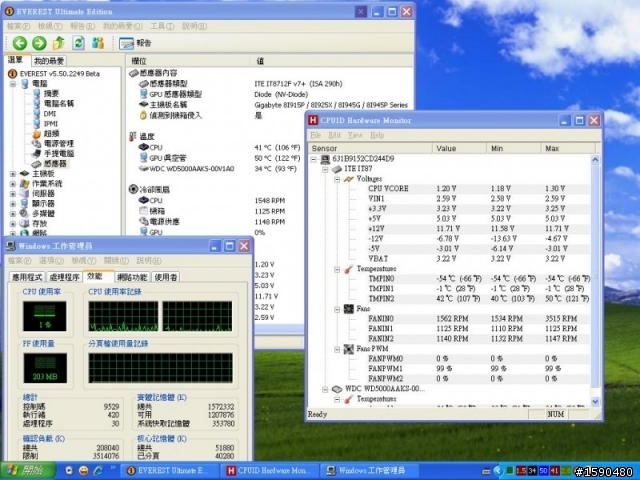
Task: Click the Windows 開始 Start button
Action: click(28, 471)
